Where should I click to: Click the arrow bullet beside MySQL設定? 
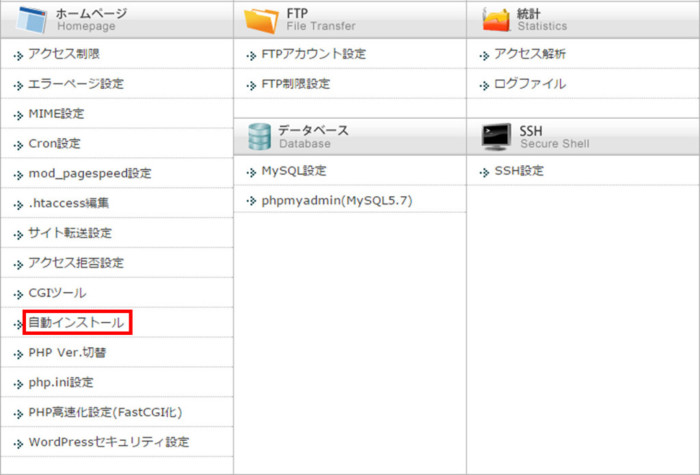click(251, 172)
